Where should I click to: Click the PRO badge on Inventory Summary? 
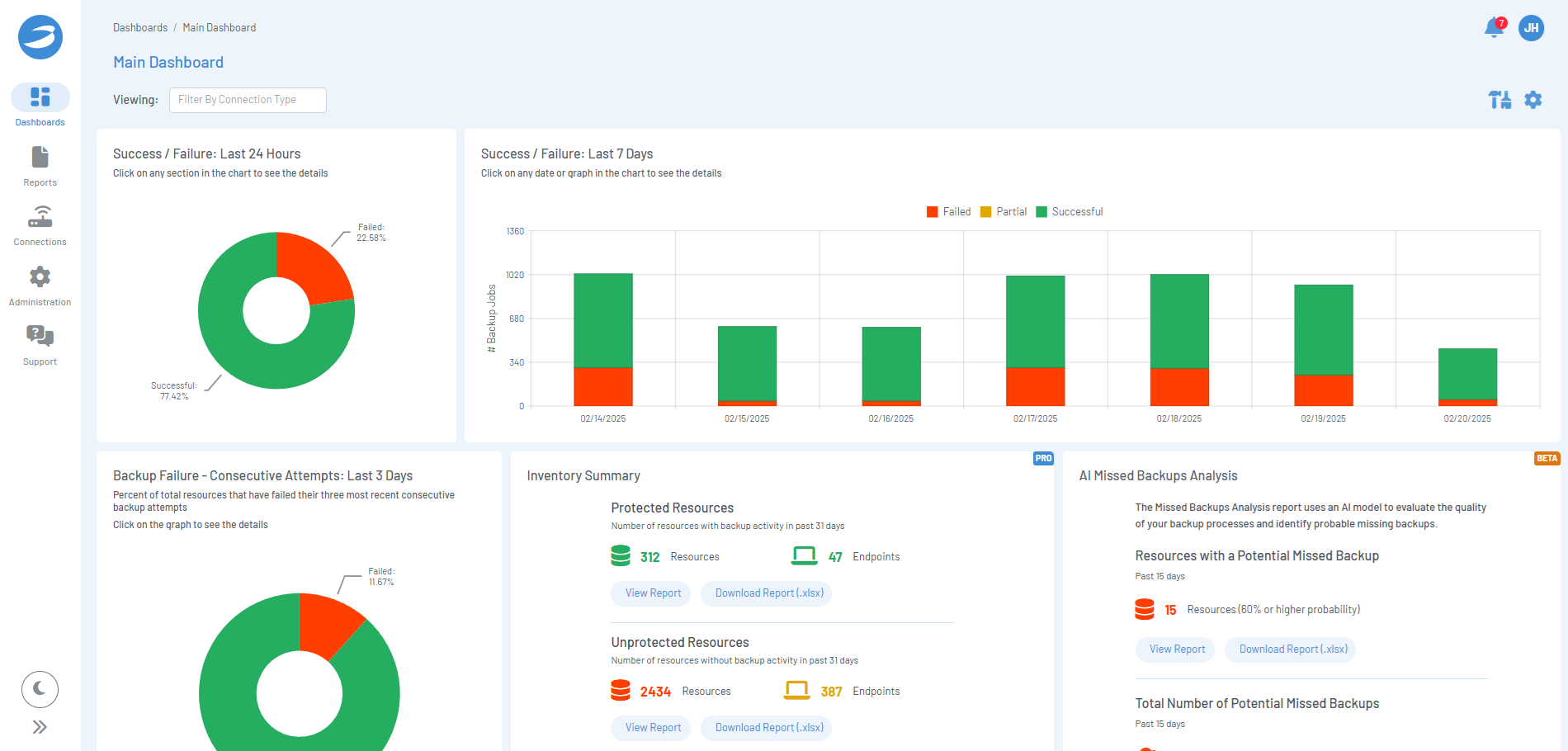pos(1043,458)
